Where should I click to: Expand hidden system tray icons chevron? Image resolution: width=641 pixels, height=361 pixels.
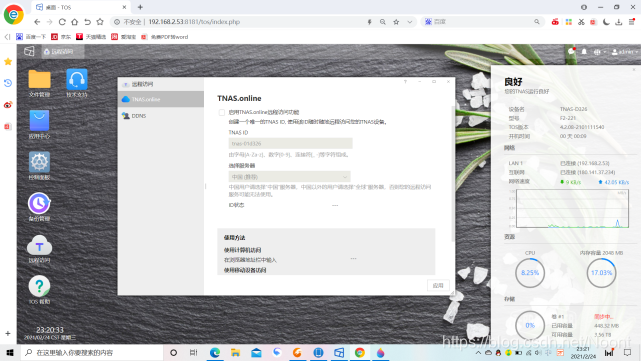click(478, 352)
